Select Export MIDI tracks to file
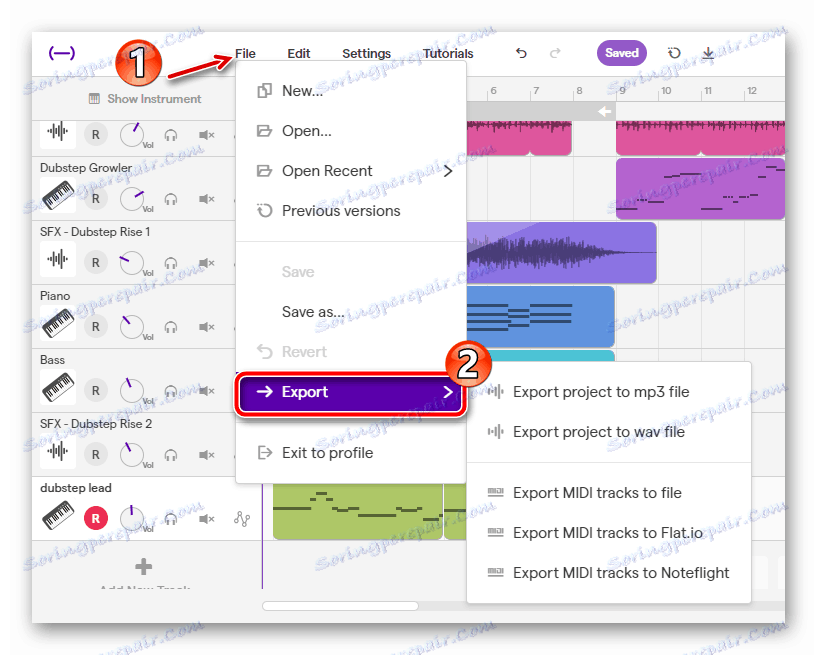The height and width of the screenshot is (655, 817). (x=609, y=493)
